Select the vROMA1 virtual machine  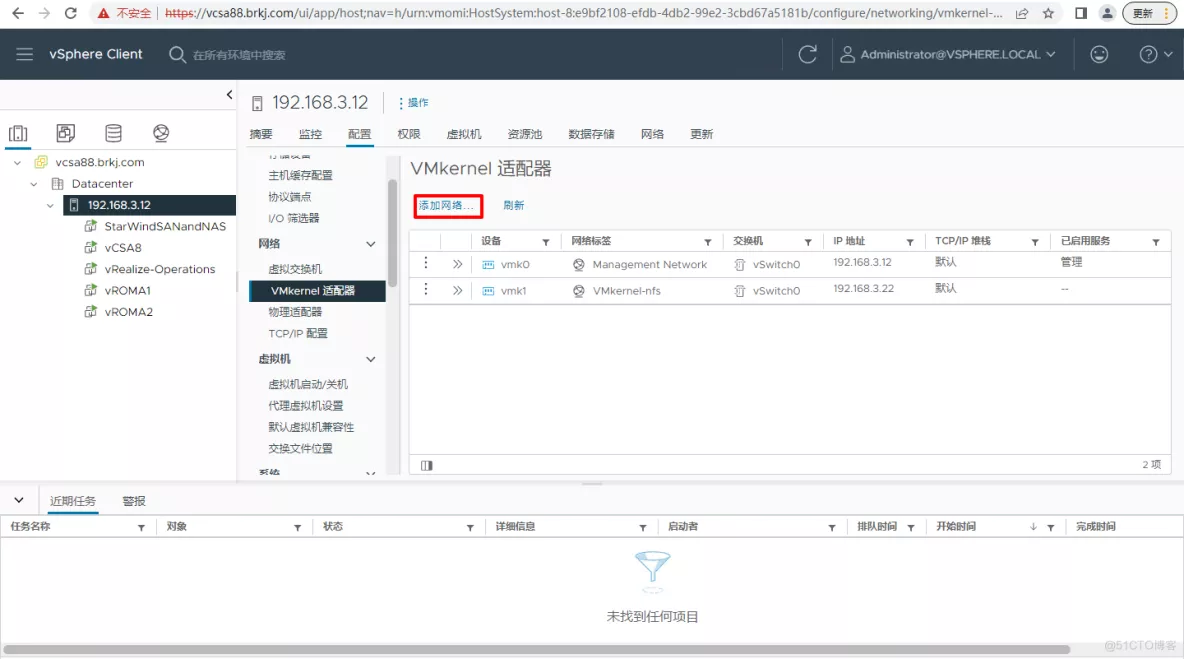click(128, 290)
